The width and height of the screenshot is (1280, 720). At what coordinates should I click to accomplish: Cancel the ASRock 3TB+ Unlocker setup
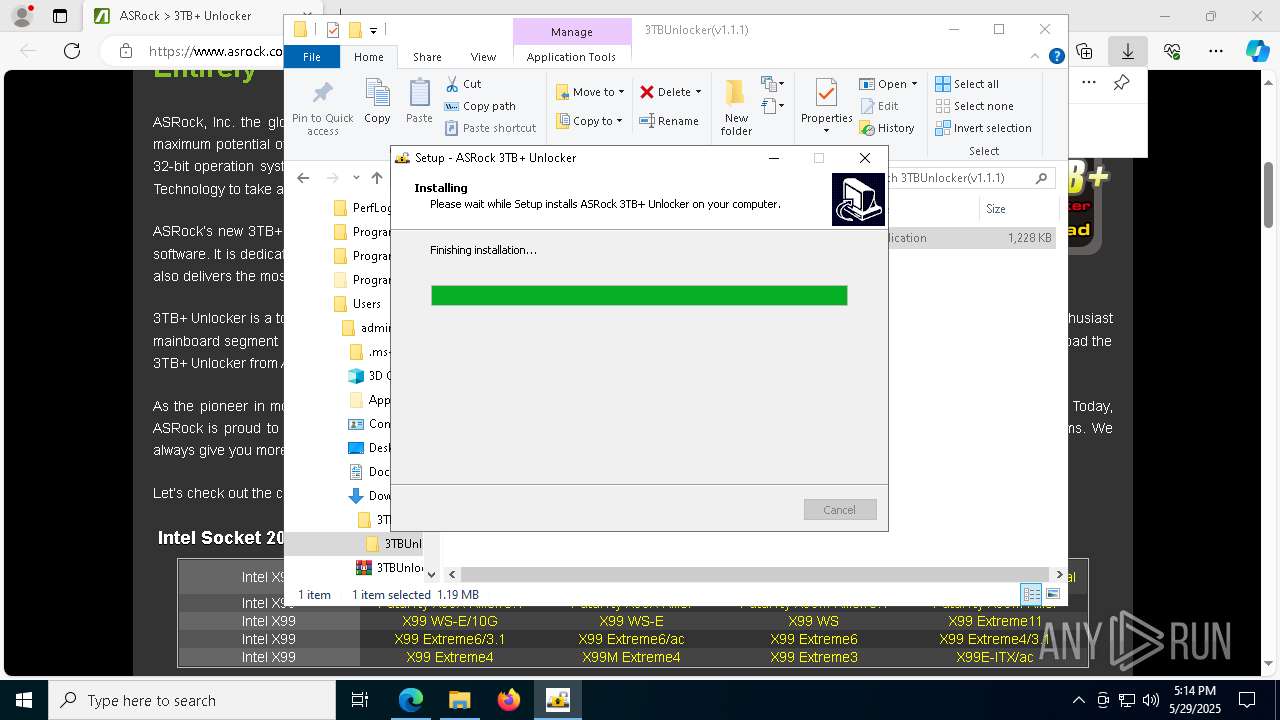[840, 510]
